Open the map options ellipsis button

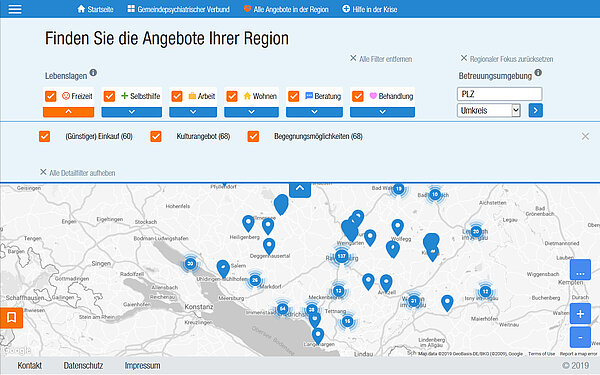(x=580, y=270)
